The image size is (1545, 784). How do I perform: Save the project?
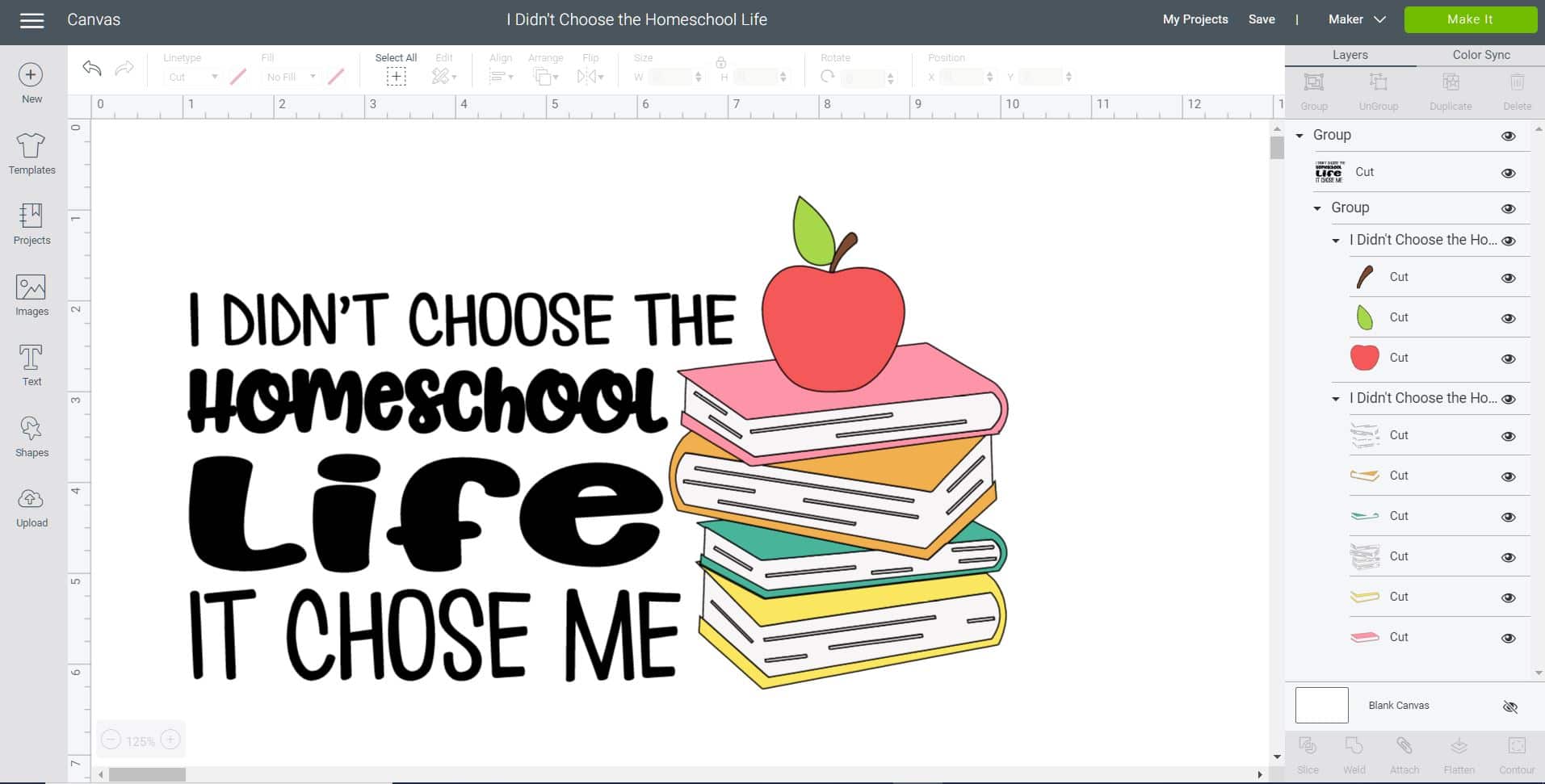[1262, 19]
